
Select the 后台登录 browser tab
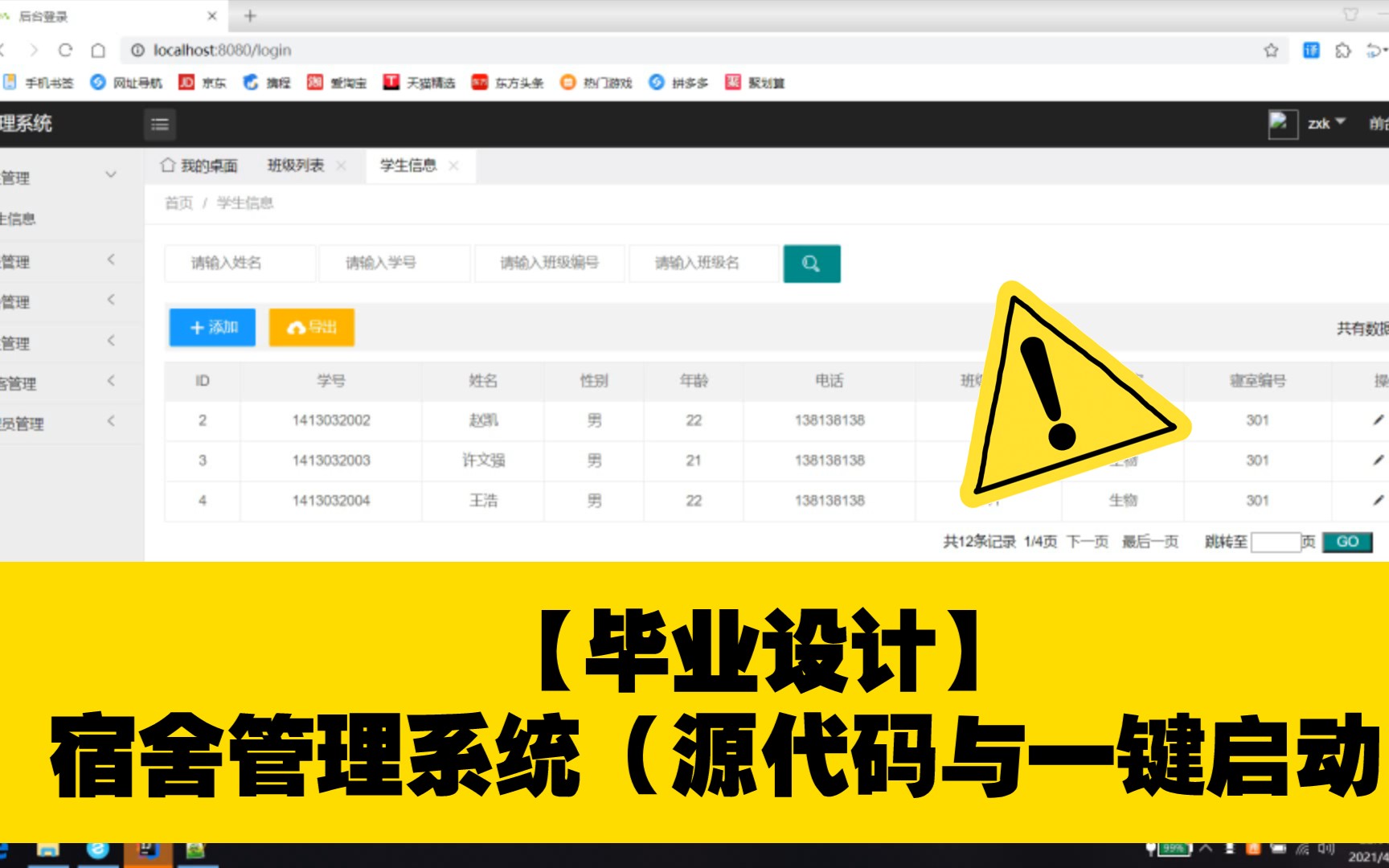[x=113, y=16]
